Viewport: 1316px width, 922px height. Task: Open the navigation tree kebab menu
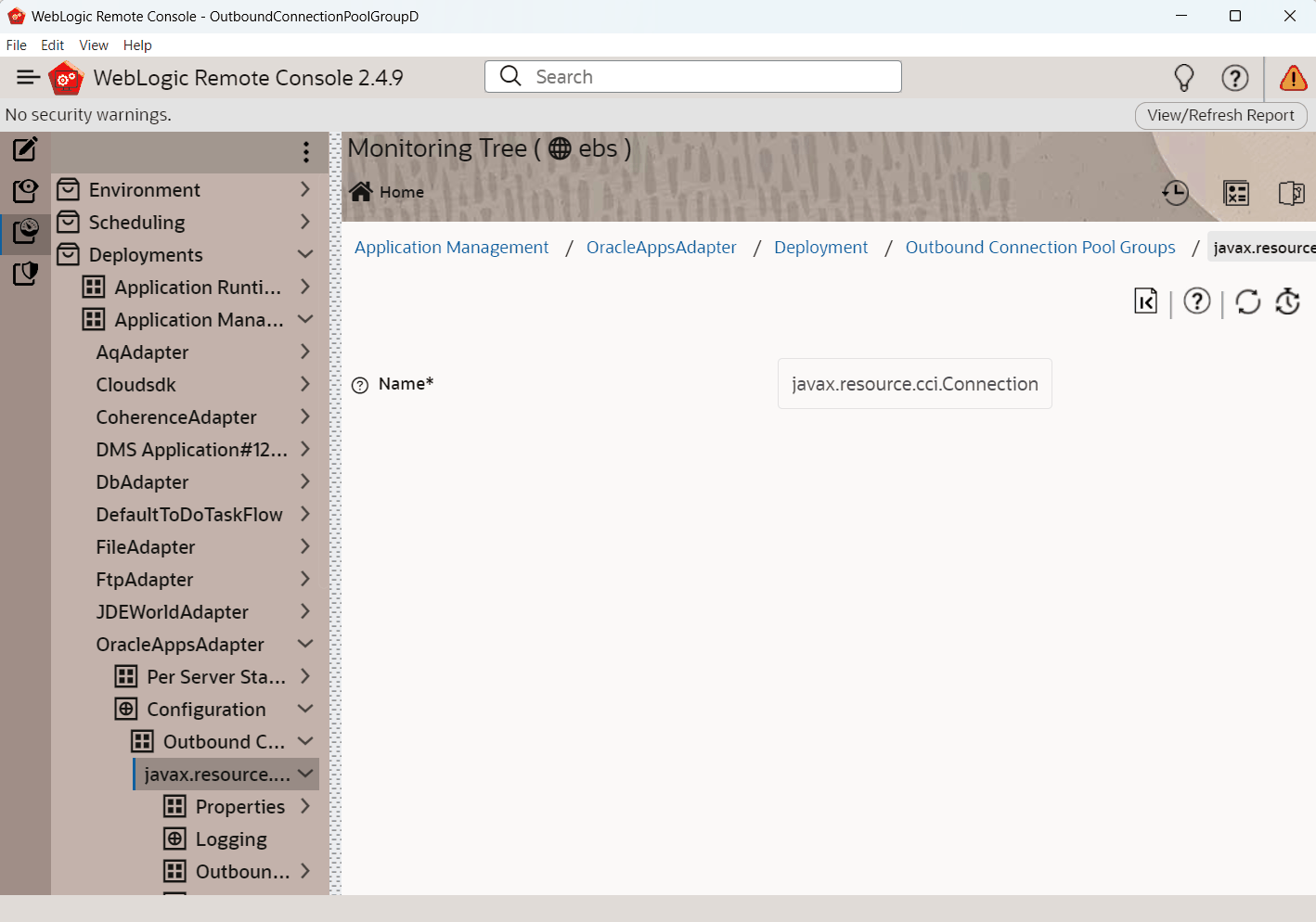306,152
